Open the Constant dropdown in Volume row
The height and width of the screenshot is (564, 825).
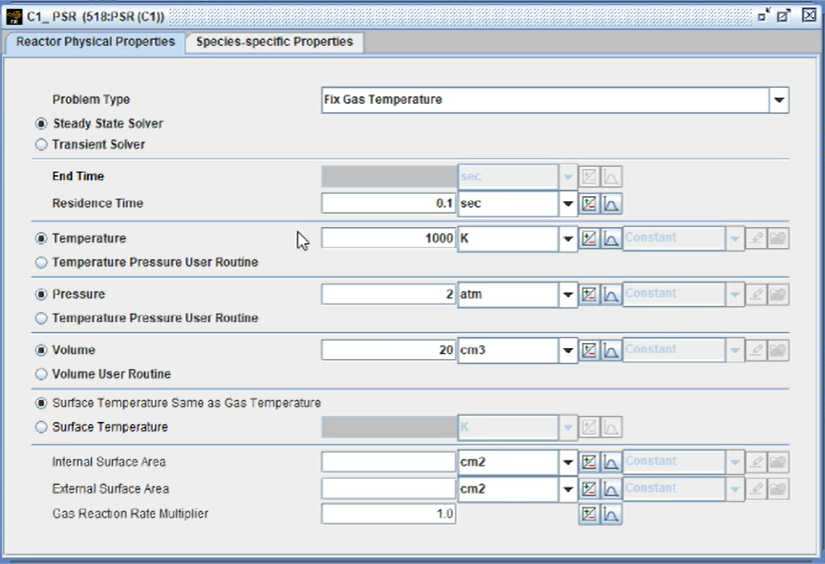point(735,350)
